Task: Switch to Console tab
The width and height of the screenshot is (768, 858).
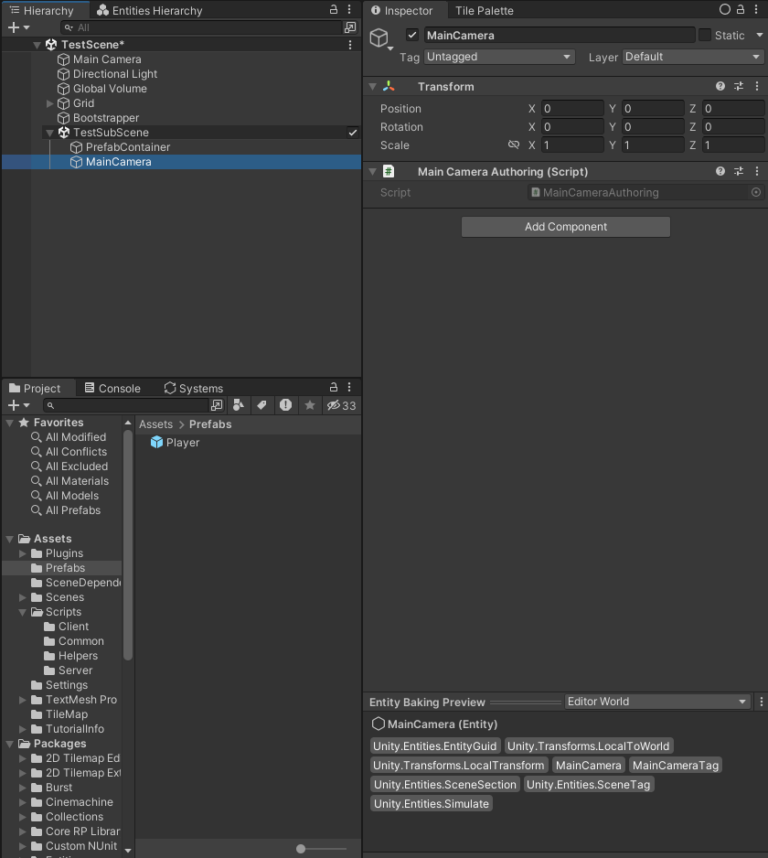Action: click(x=113, y=388)
